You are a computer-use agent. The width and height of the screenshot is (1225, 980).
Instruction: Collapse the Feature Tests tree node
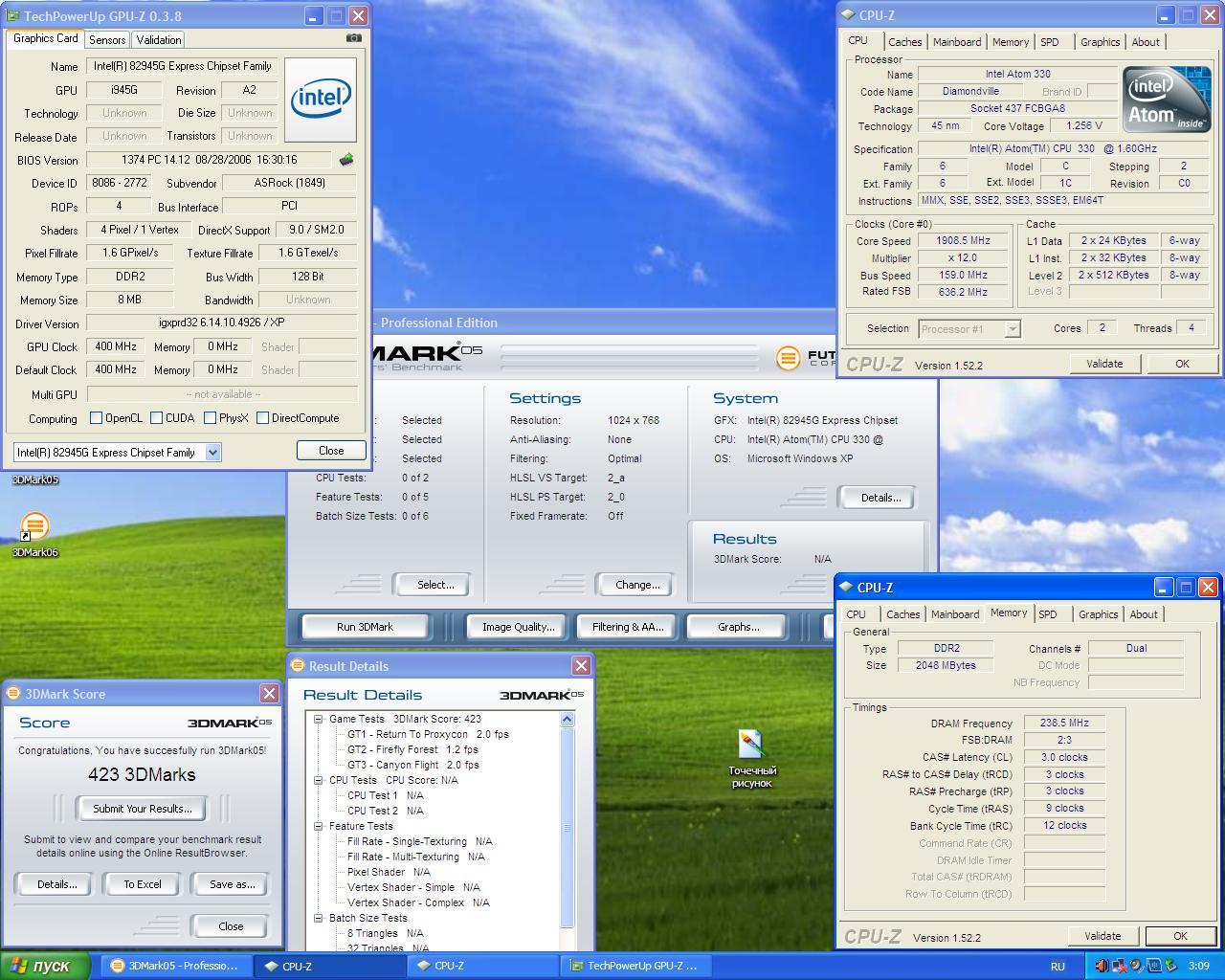pos(319,826)
